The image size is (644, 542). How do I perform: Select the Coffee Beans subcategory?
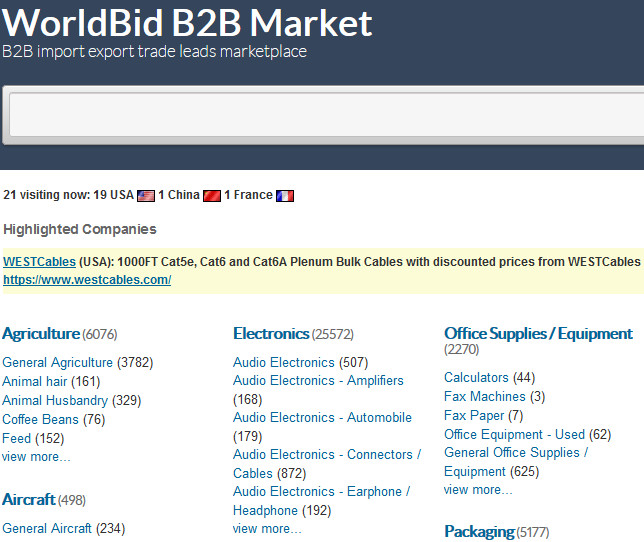tap(40, 419)
